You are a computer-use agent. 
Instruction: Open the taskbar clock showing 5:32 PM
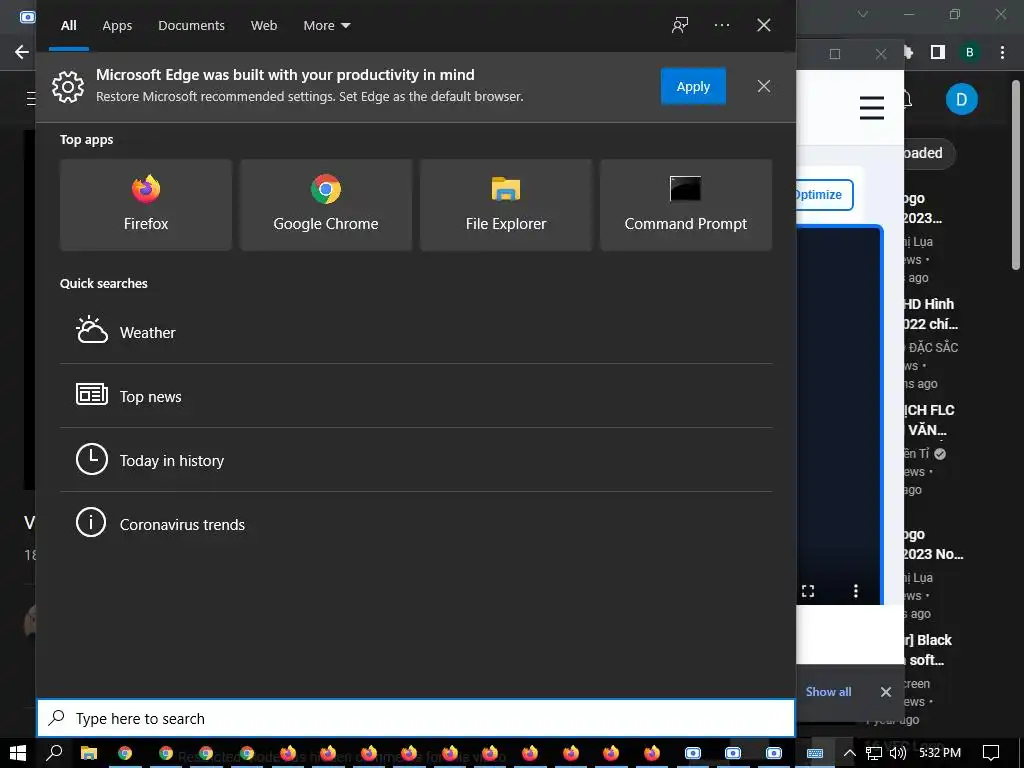click(940, 753)
